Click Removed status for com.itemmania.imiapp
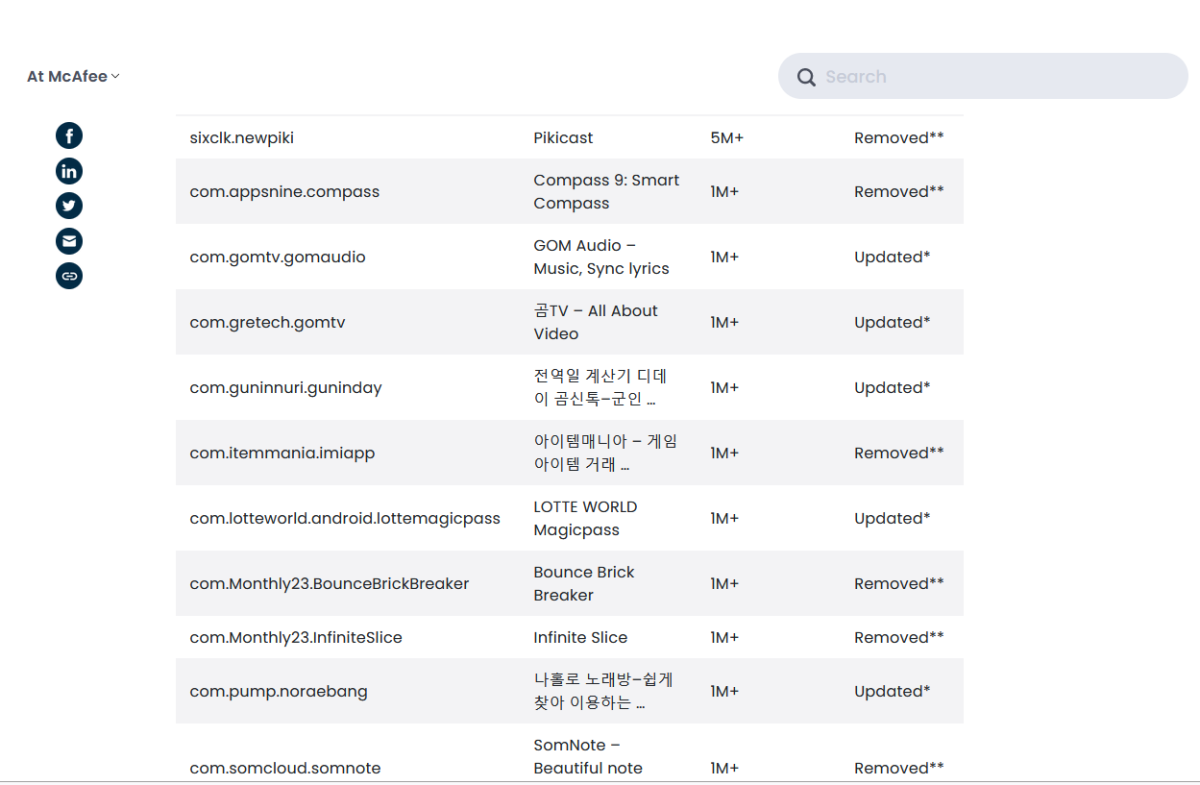This screenshot has height=785, width=1200. (x=898, y=453)
